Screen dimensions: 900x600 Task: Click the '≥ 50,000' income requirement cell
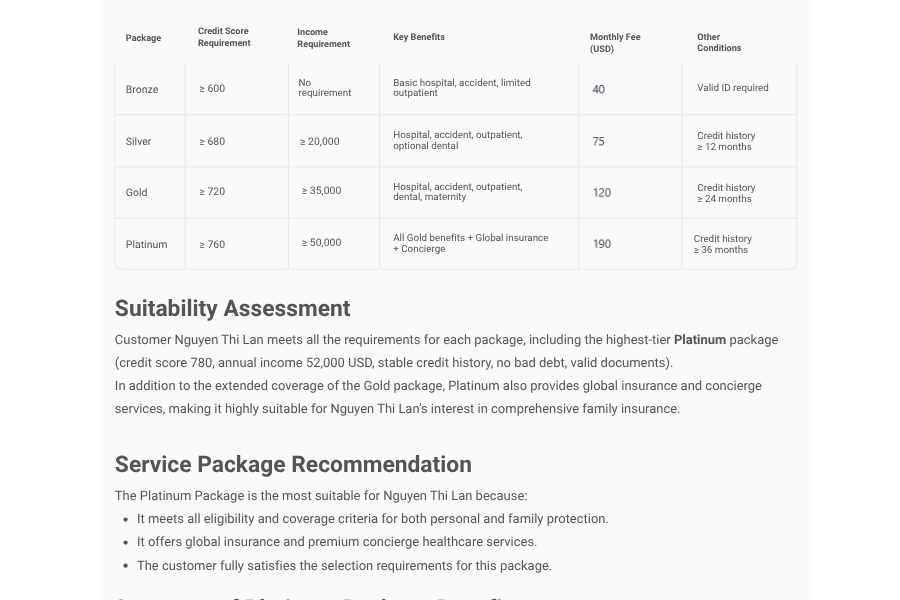[x=322, y=242]
